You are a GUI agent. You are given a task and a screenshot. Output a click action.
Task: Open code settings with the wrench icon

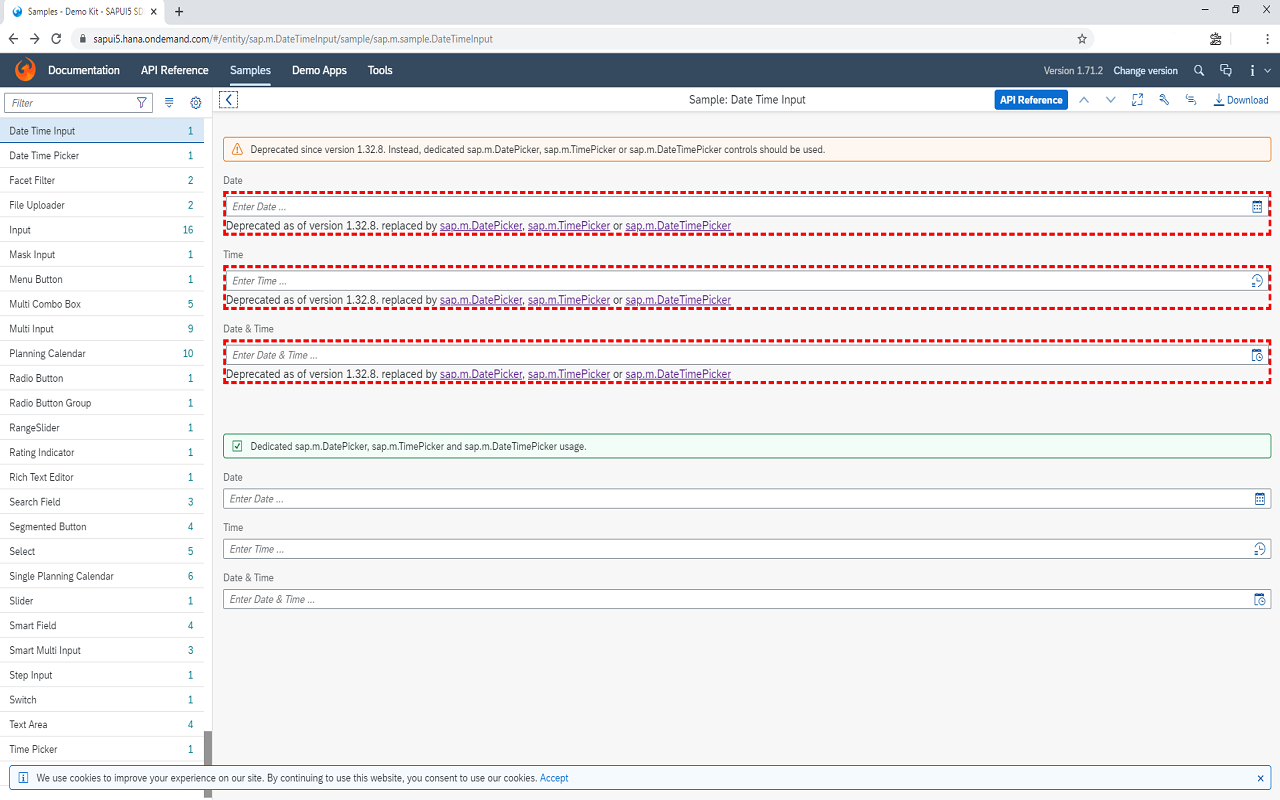(x=1163, y=99)
